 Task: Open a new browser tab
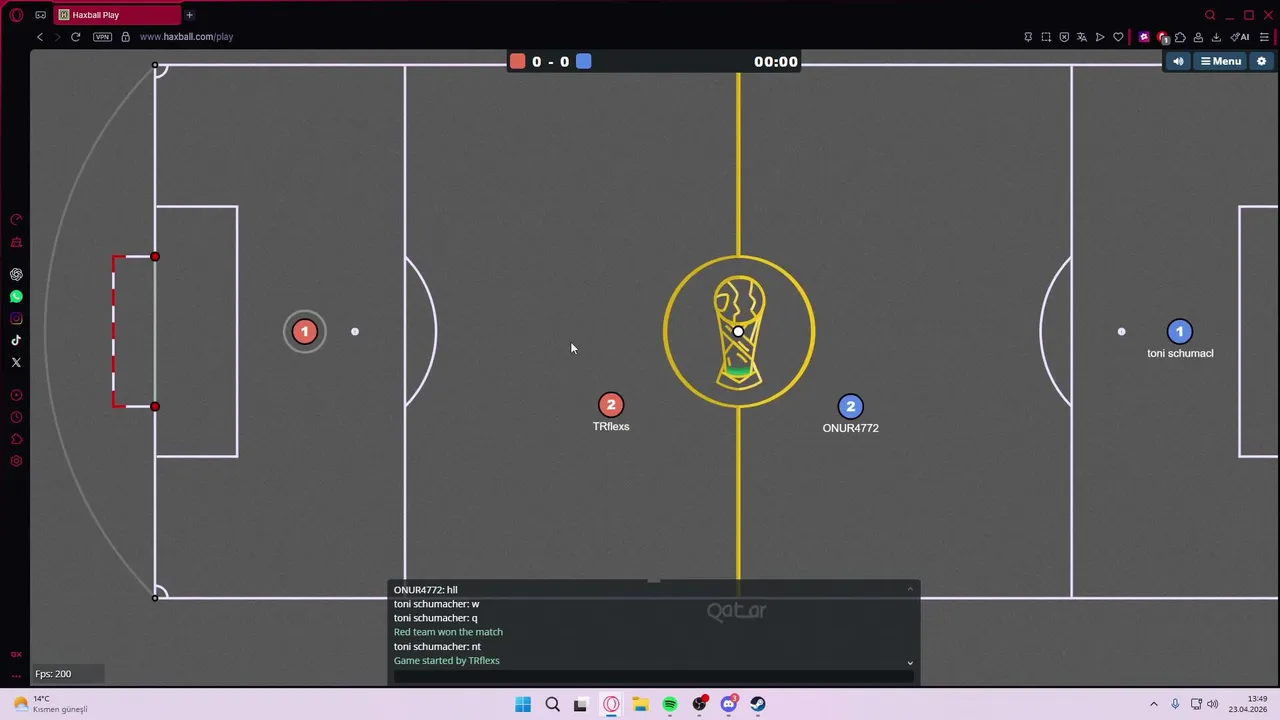click(x=189, y=15)
